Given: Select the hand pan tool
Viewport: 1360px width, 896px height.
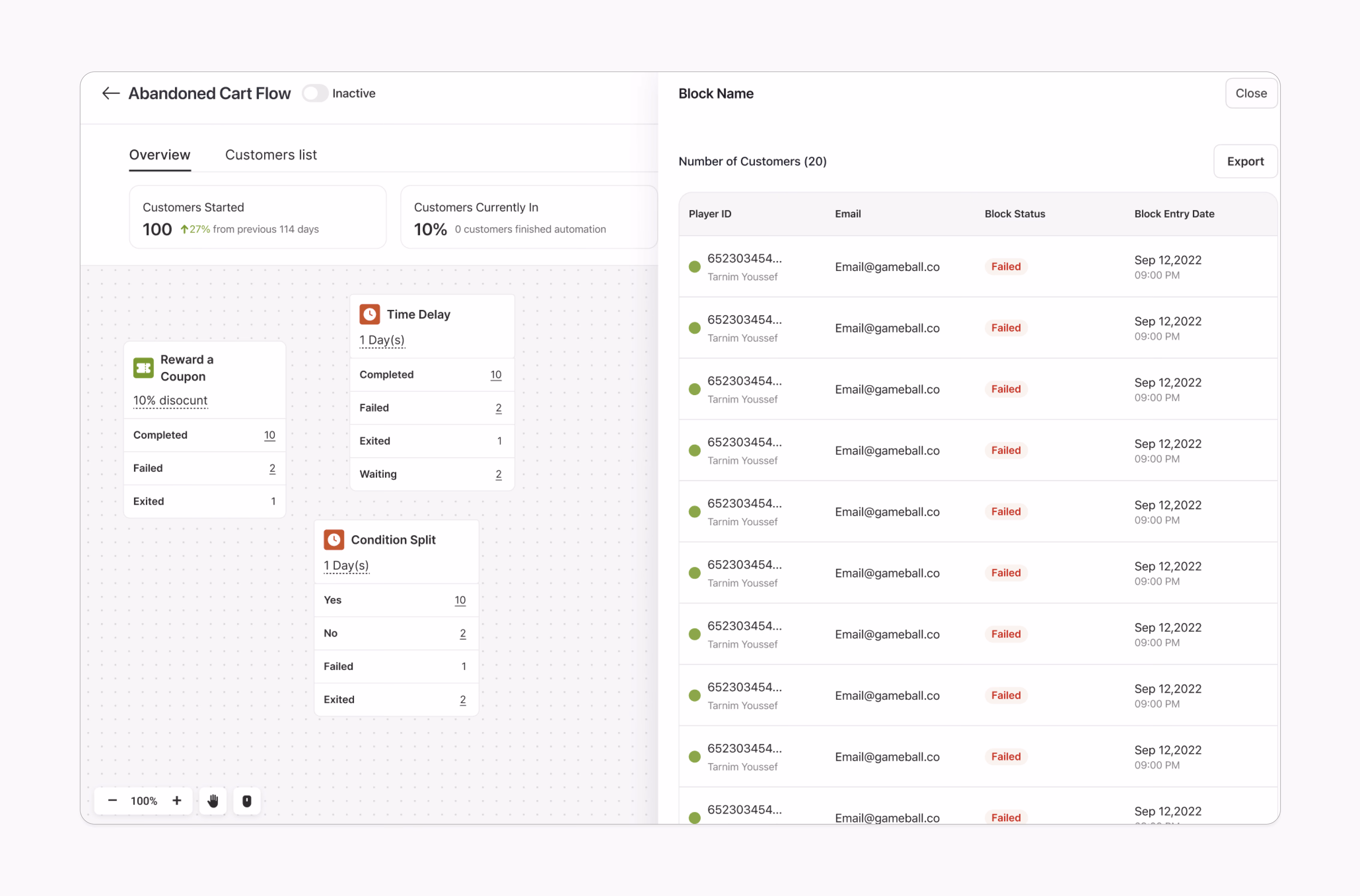Looking at the screenshot, I should 213,801.
